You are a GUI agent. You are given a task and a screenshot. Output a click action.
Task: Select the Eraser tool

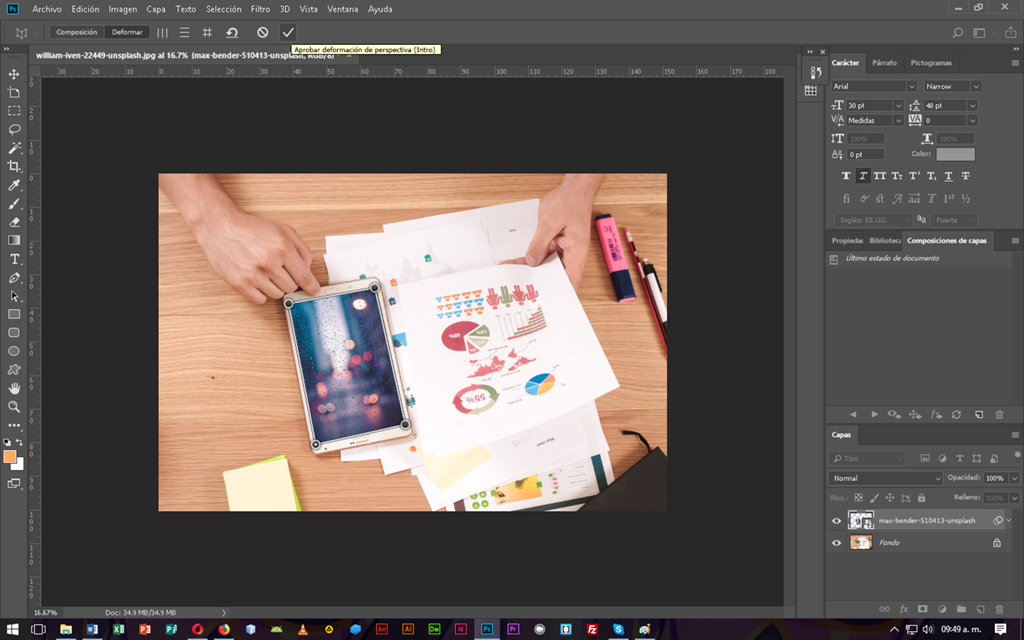(14, 222)
